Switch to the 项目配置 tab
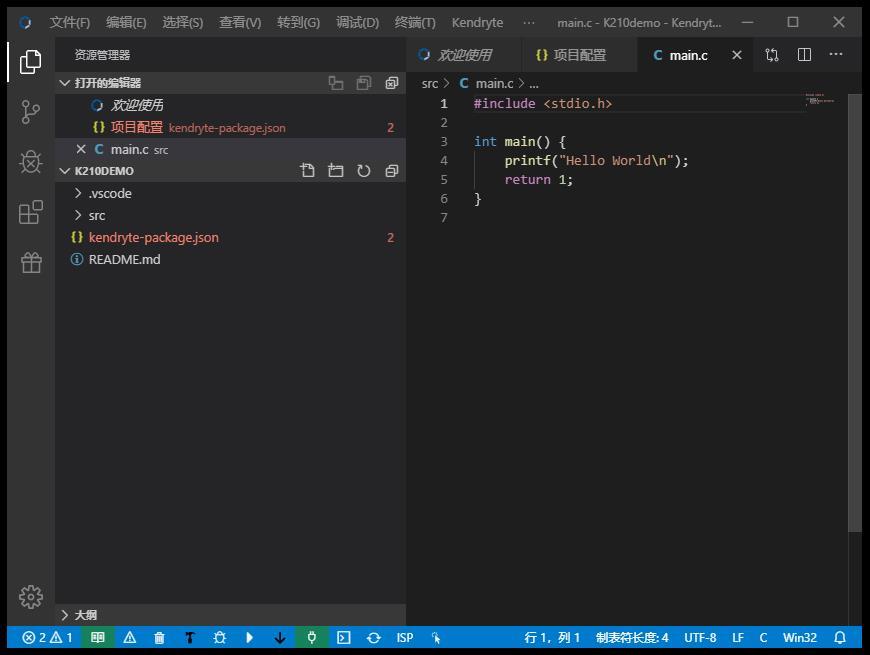This screenshot has height=655, width=870. tap(579, 55)
